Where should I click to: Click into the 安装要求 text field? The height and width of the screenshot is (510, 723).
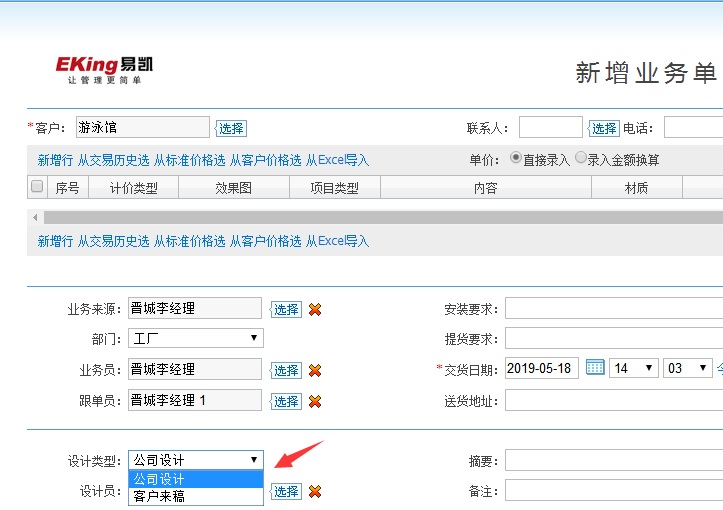click(x=613, y=309)
